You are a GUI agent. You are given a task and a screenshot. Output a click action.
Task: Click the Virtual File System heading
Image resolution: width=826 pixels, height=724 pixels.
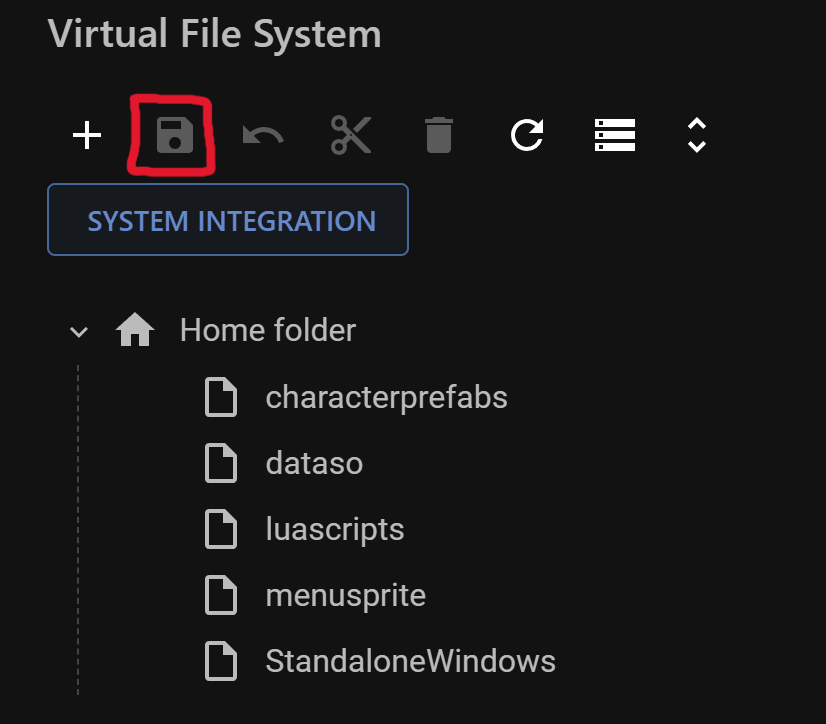pos(214,34)
